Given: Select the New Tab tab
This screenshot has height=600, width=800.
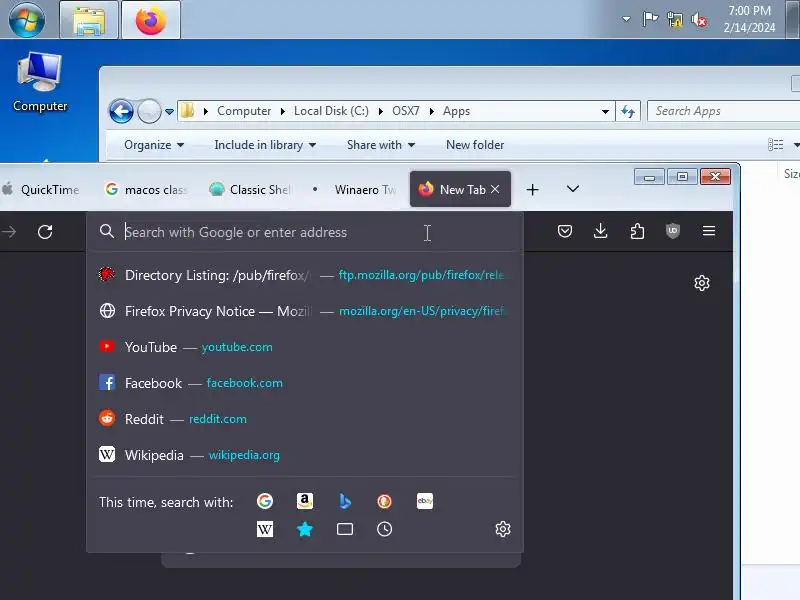Looking at the screenshot, I should (x=460, y=189).
